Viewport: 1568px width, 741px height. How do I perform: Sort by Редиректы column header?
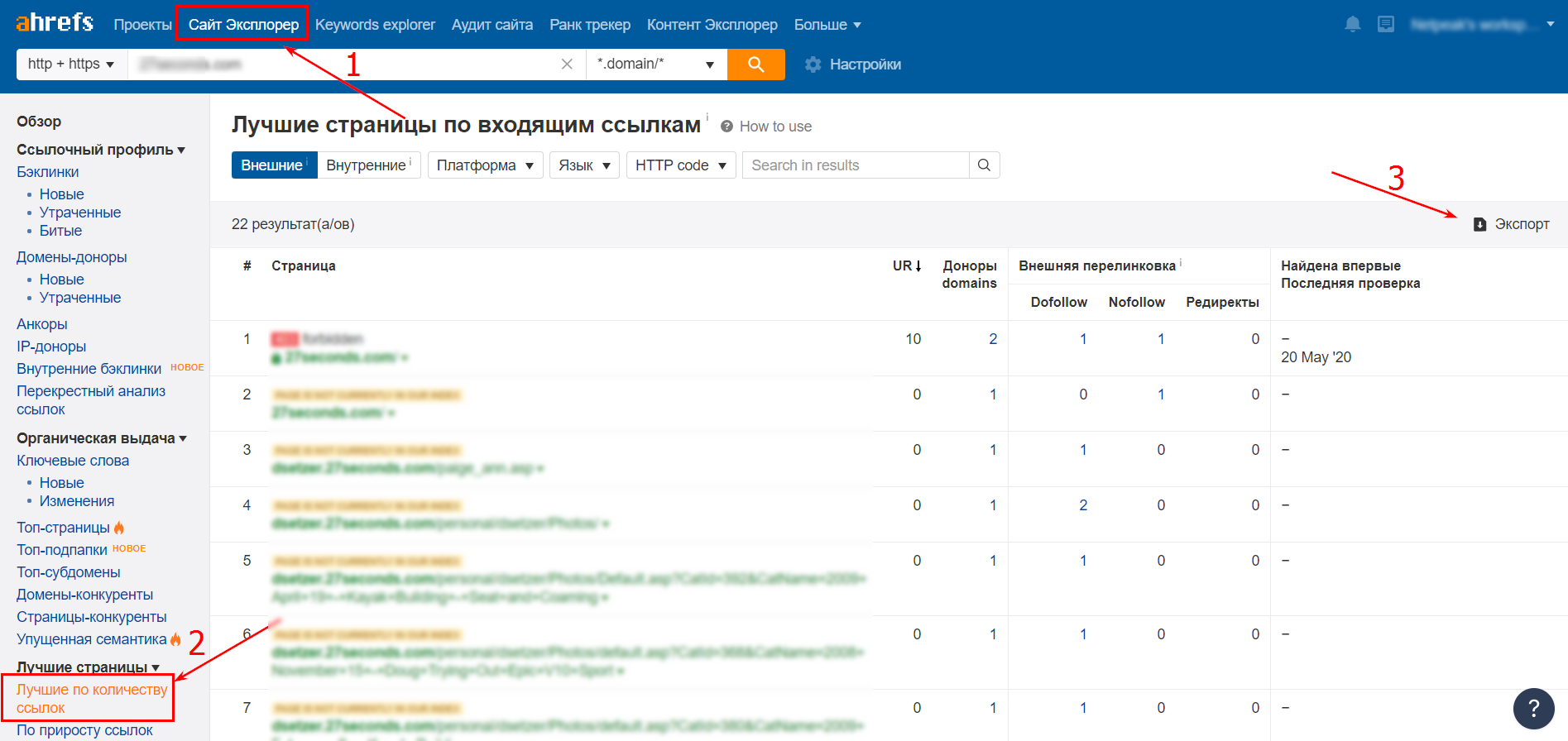(x=1222, y=303)
